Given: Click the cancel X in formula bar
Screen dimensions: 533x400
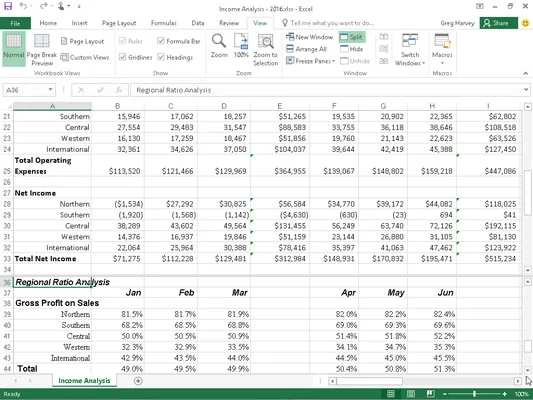Looking at the screenshot, I should click(81, 90).
